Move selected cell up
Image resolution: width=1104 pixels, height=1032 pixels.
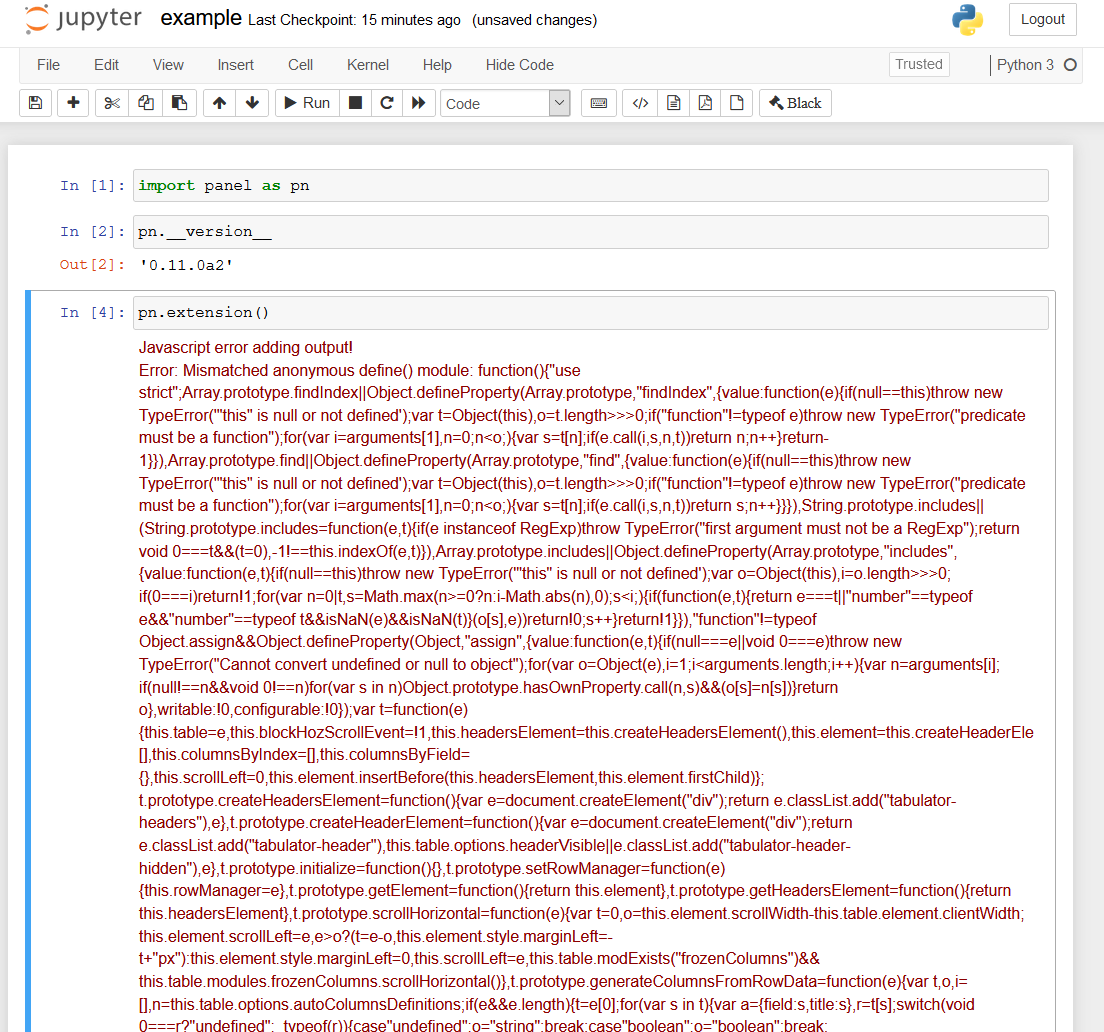(x=219, y=103)
